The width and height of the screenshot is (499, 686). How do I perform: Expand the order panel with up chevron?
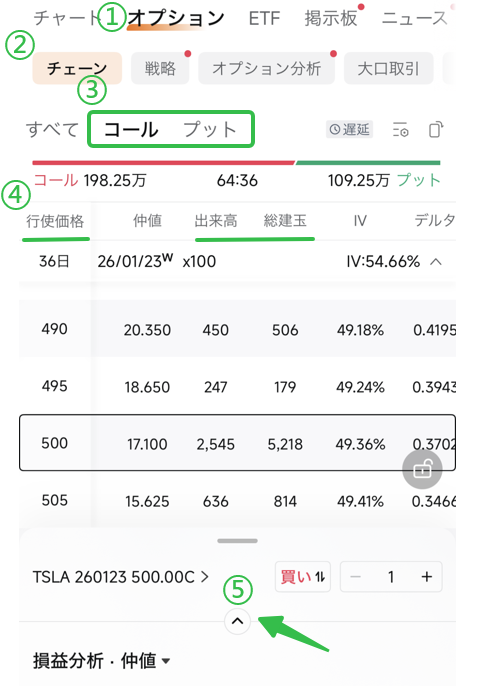[237, 621]
